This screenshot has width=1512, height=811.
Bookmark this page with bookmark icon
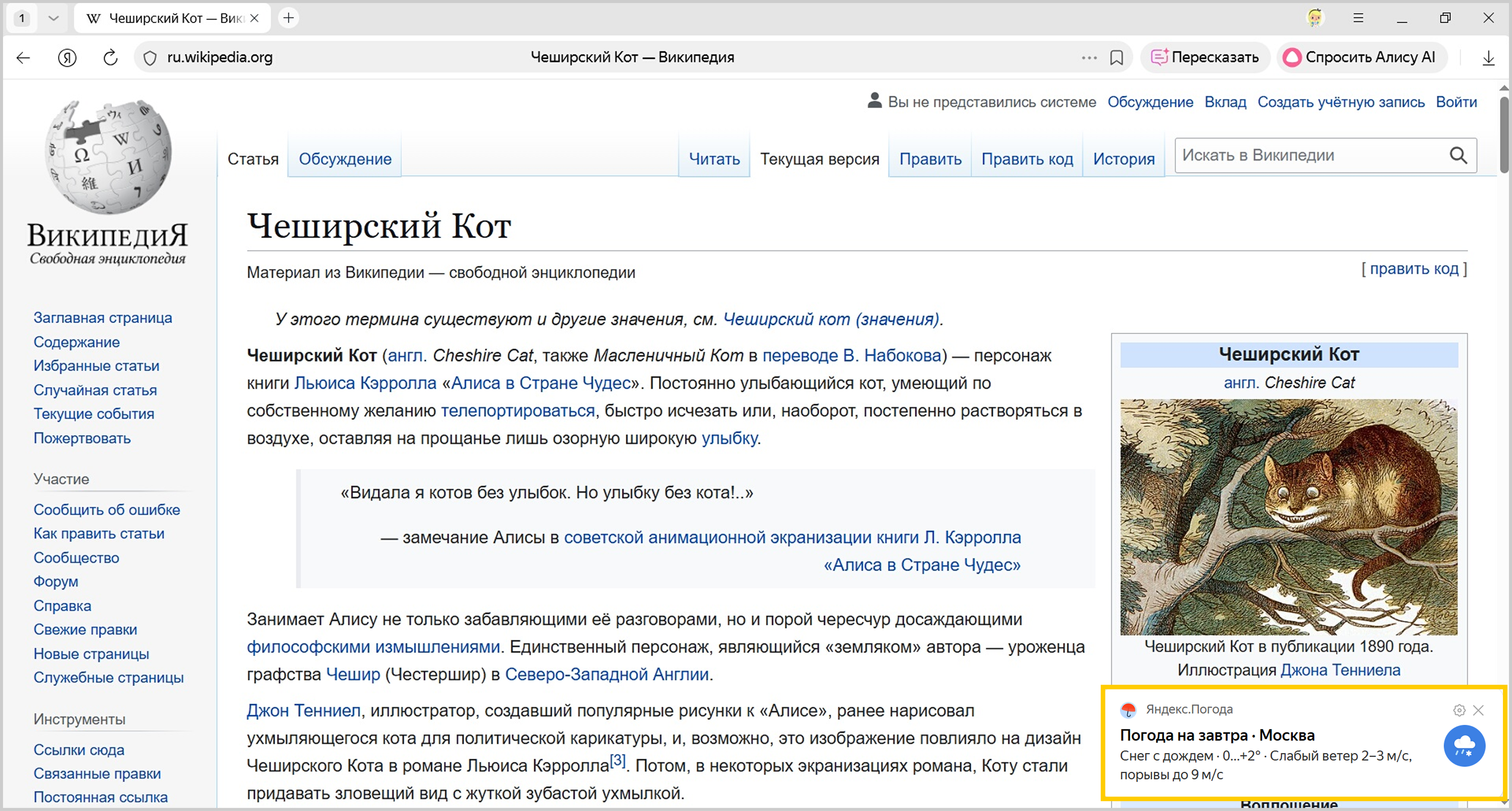pos(1116,57)
